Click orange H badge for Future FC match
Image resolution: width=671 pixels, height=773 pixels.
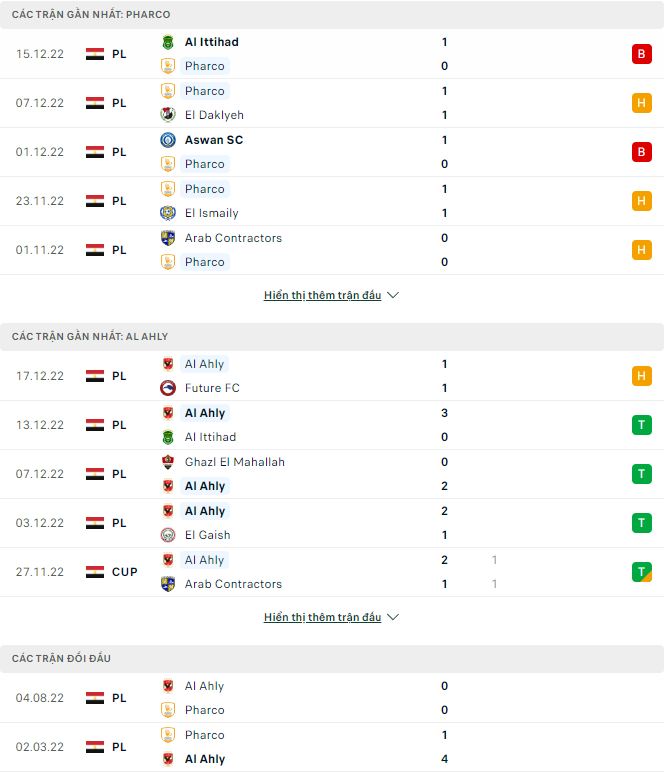tap(641, 376)
